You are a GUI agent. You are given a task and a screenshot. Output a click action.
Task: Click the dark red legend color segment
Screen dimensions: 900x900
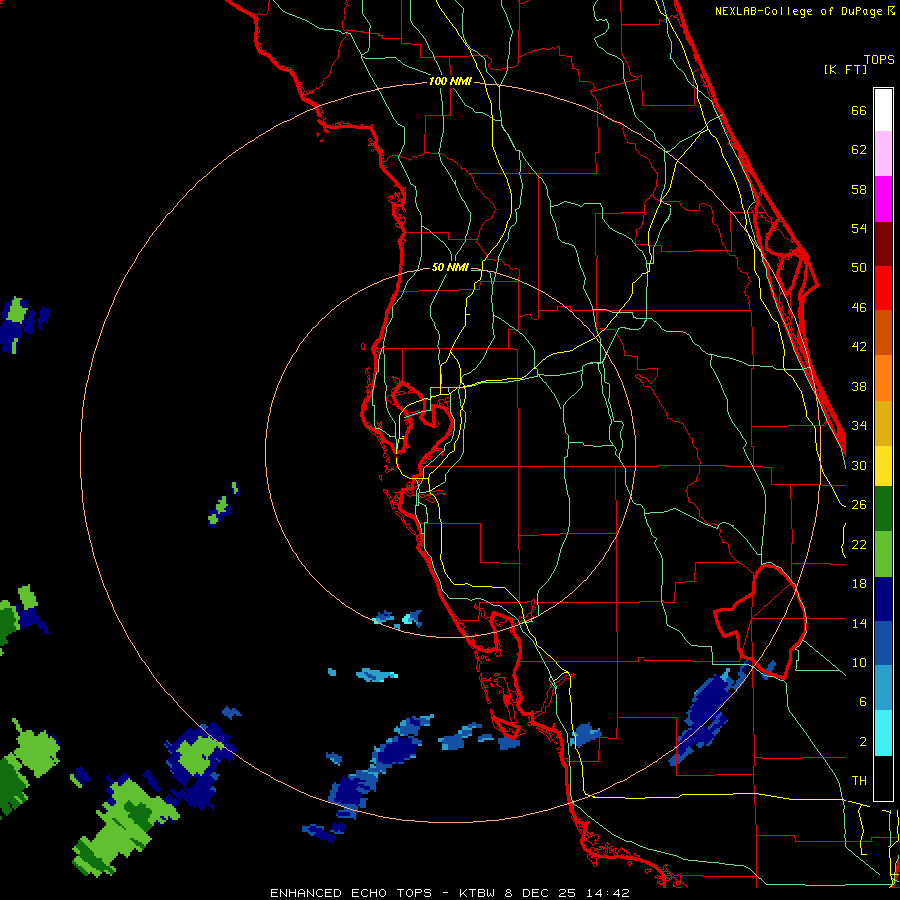pos(883,244)
